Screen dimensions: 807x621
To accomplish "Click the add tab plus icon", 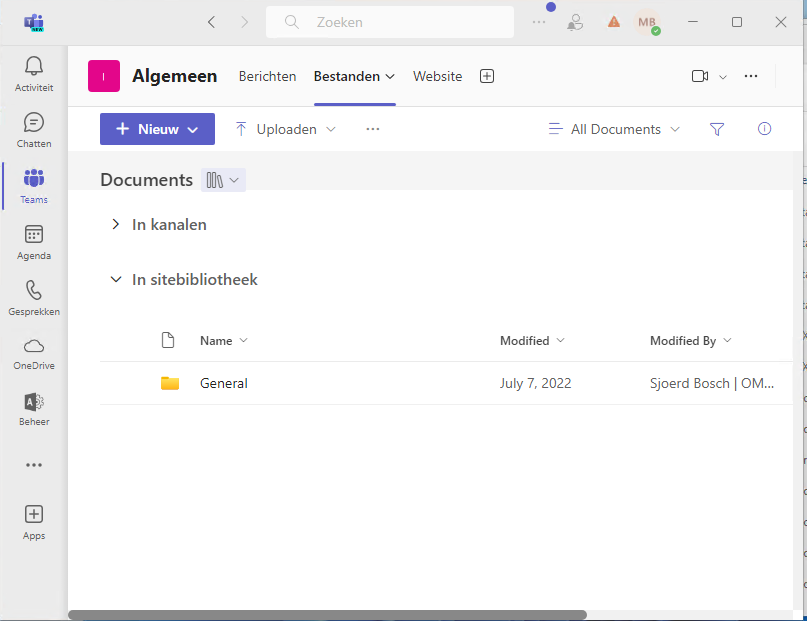I will [487, 76].
